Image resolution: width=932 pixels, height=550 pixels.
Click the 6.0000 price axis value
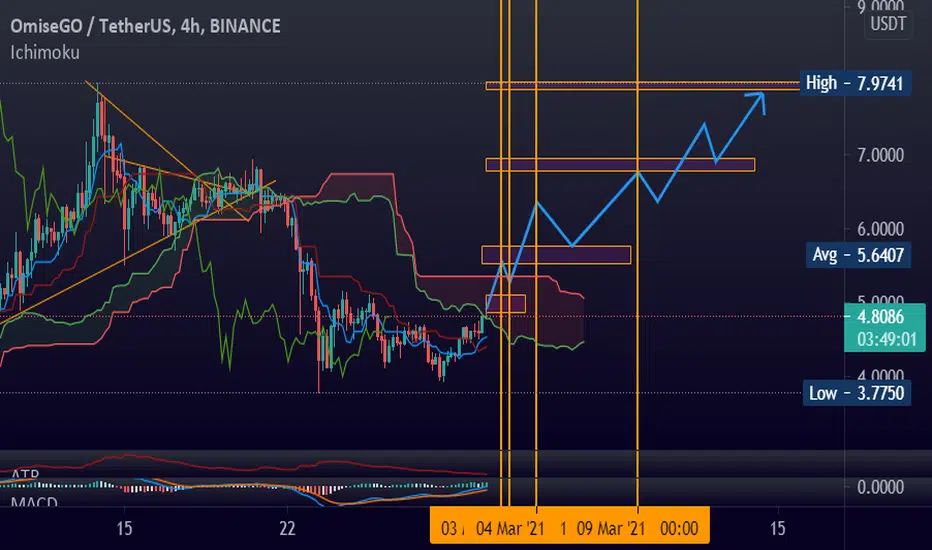click(880, 229)
